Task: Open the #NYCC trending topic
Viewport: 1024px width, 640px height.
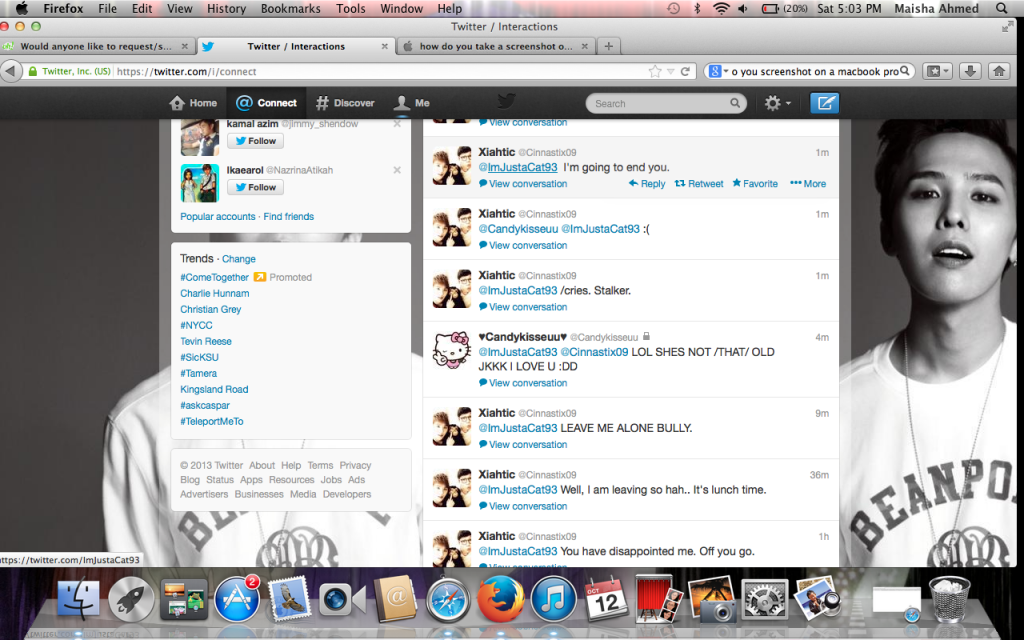Action: 196,325
